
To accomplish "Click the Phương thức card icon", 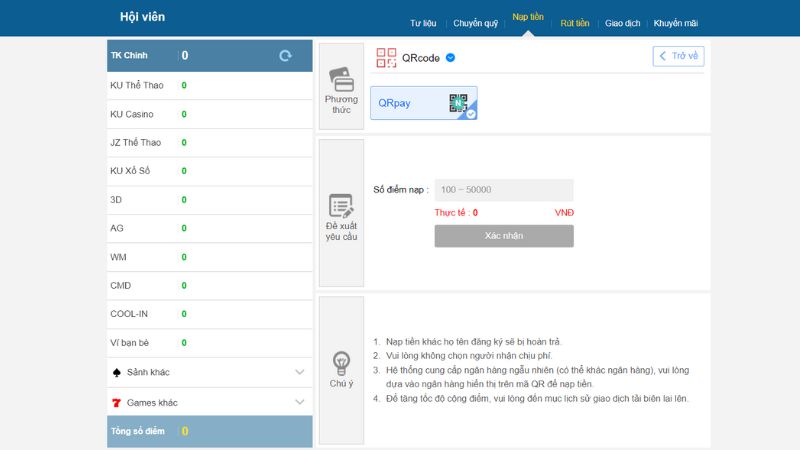I will [x=340, y=79].
